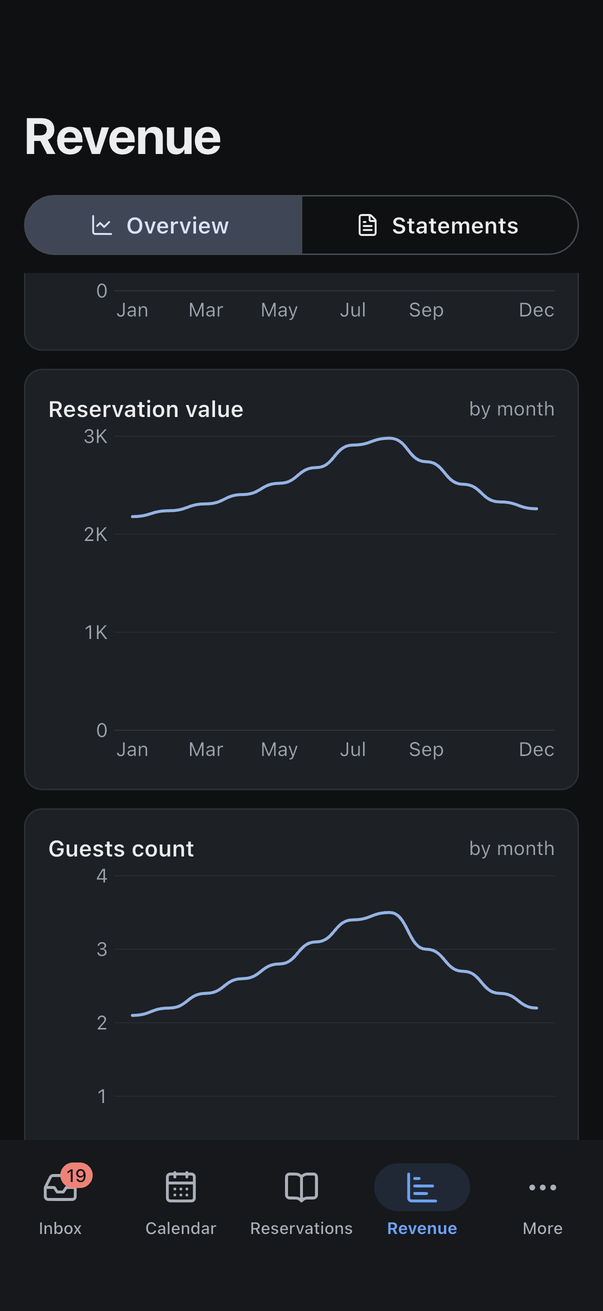Tap the line chart icon in Overview
This screenshot has height=1311, width=603.
tap(102, 225)
